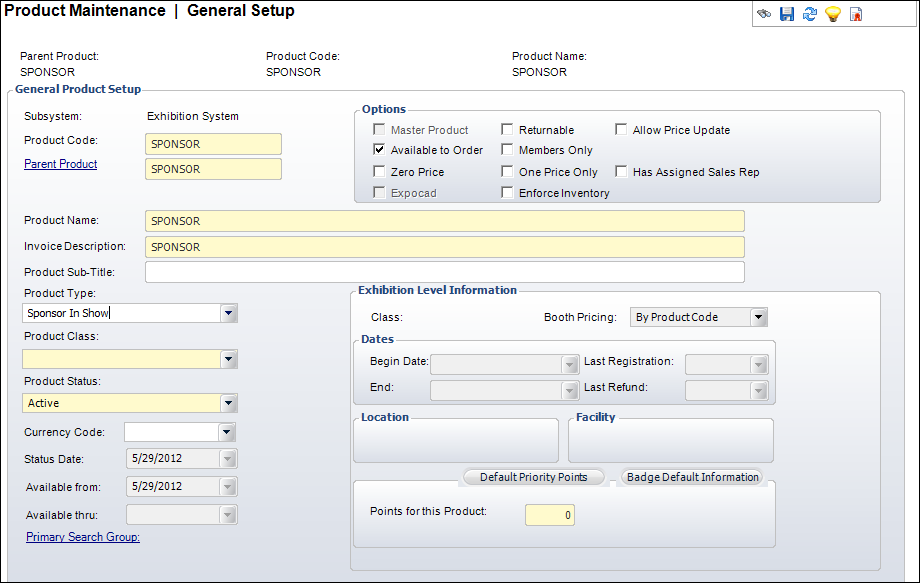Click the Product Sub-Title text field
The width and height of the screenshot is (920, 583).
(444, 272)
